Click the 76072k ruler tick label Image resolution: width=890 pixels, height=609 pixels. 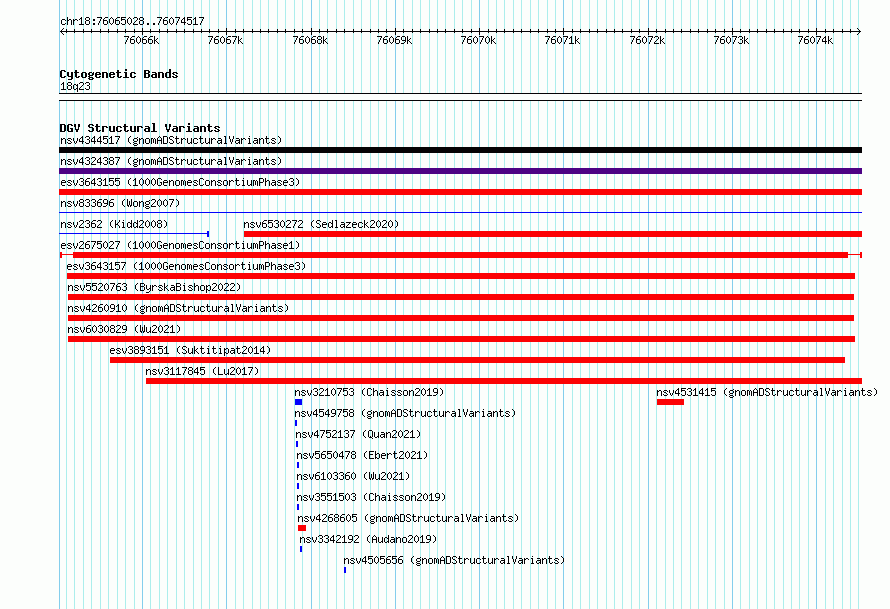pos(647,40)
